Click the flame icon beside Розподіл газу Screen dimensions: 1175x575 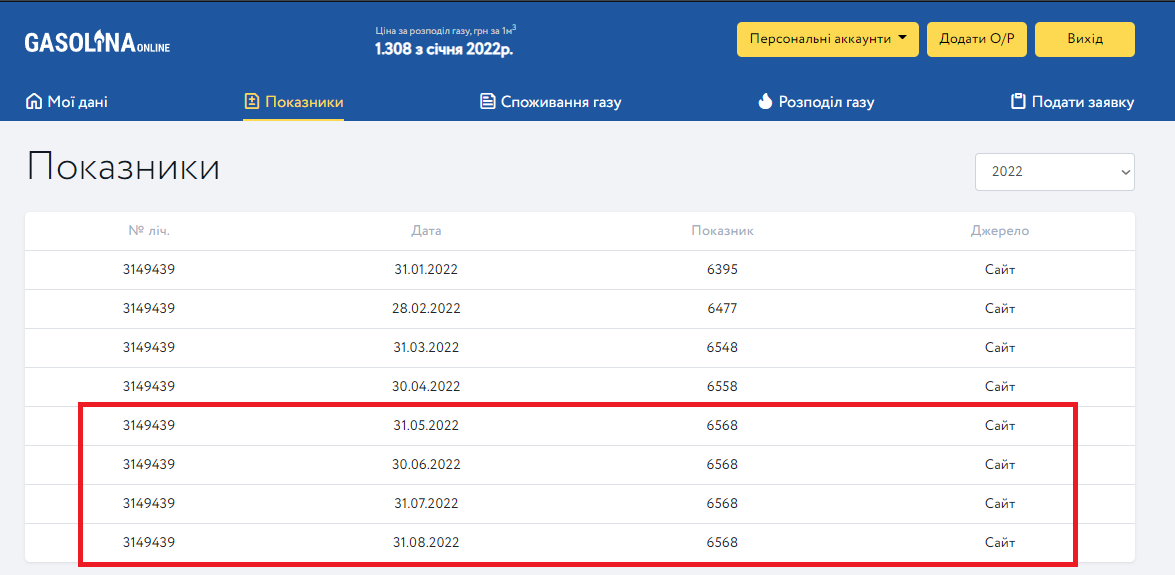pyautogui.click(x=765, y=101)
